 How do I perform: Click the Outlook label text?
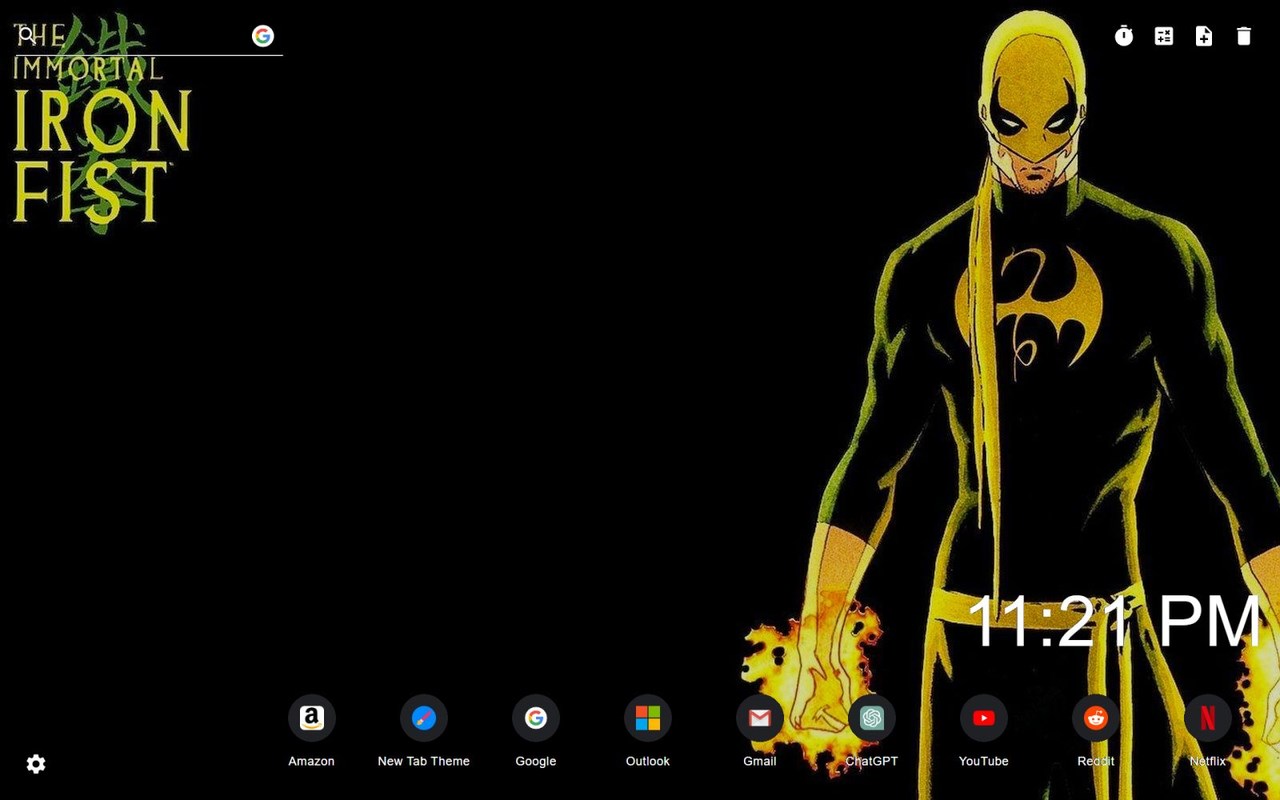pos(648,761)
